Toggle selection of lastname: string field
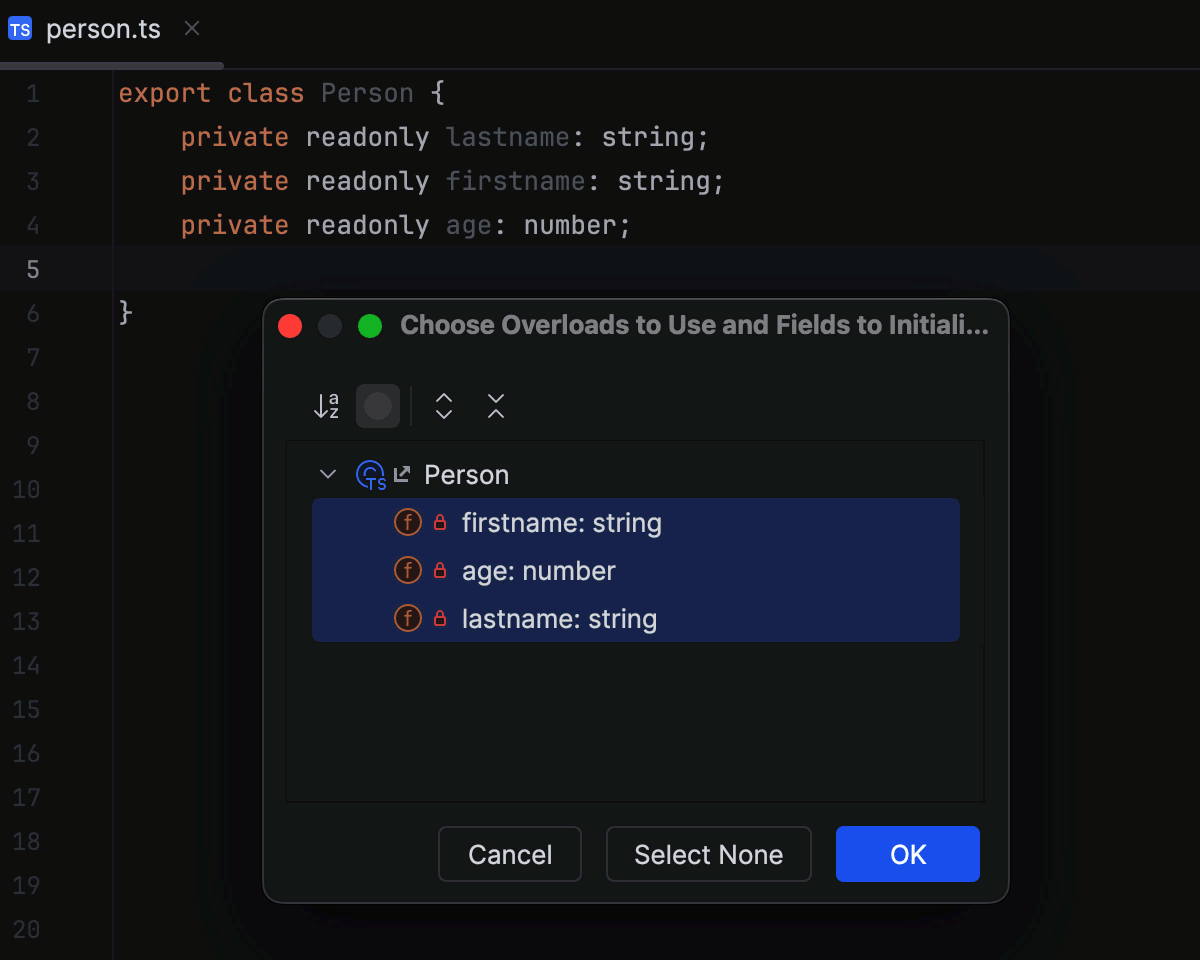Image resolution: width=1200 pixels, height=960 pixels. [558, 618]
